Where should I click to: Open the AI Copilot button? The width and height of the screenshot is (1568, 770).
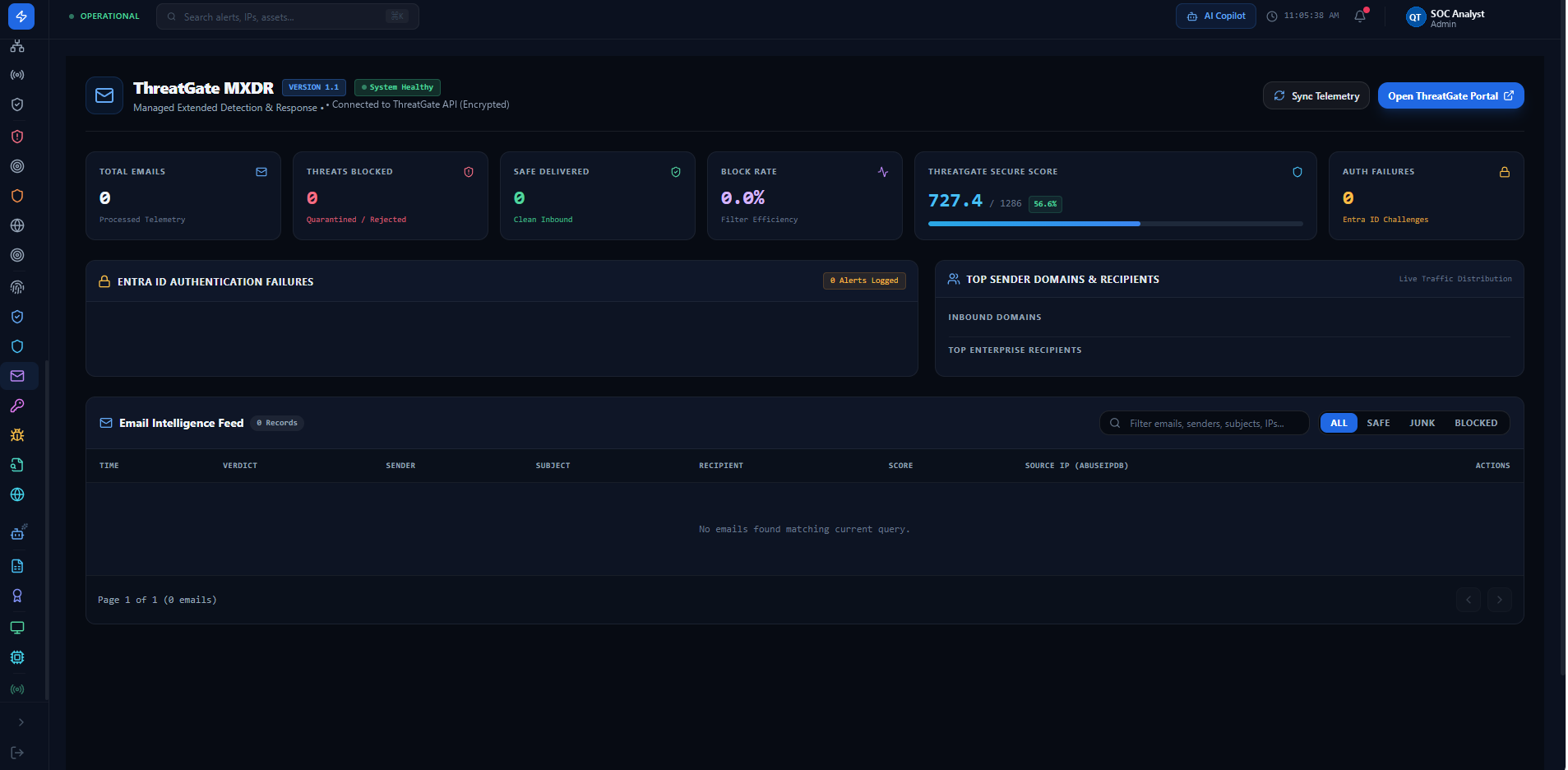click(x=1215, y=16)
